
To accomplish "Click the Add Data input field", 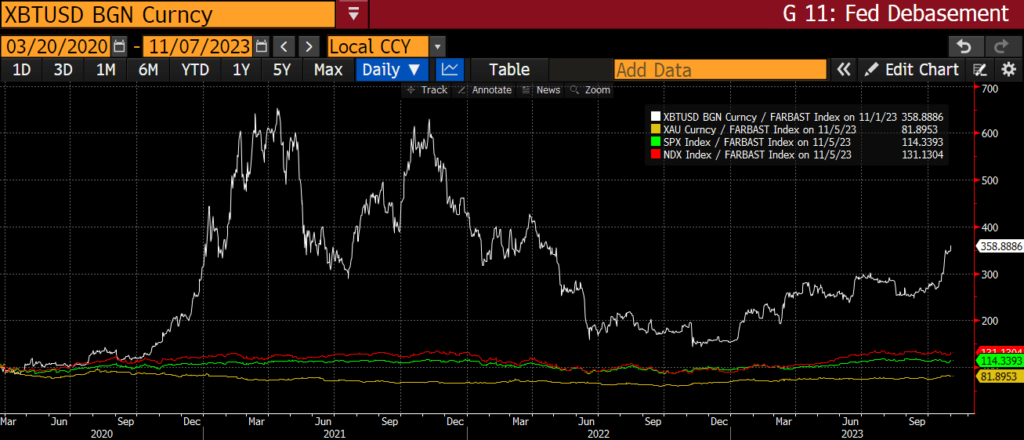I will click(x=720, y=70).
